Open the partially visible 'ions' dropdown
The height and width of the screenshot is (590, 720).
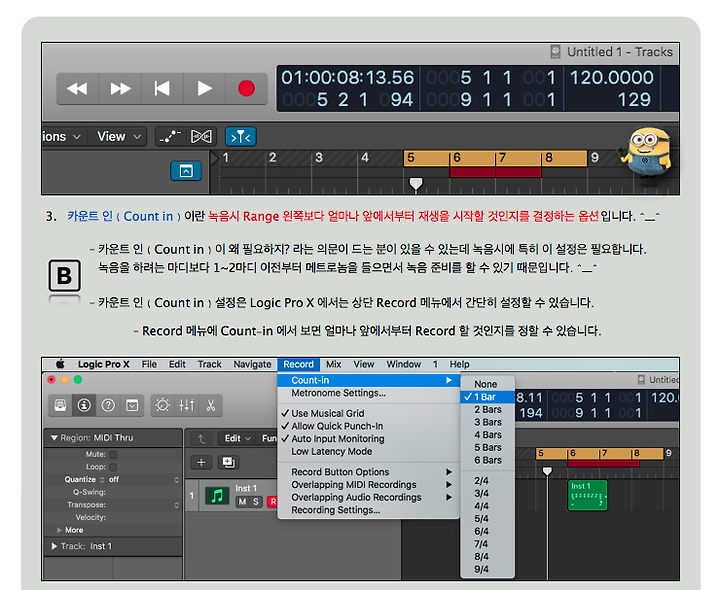(x=62, y=136)
